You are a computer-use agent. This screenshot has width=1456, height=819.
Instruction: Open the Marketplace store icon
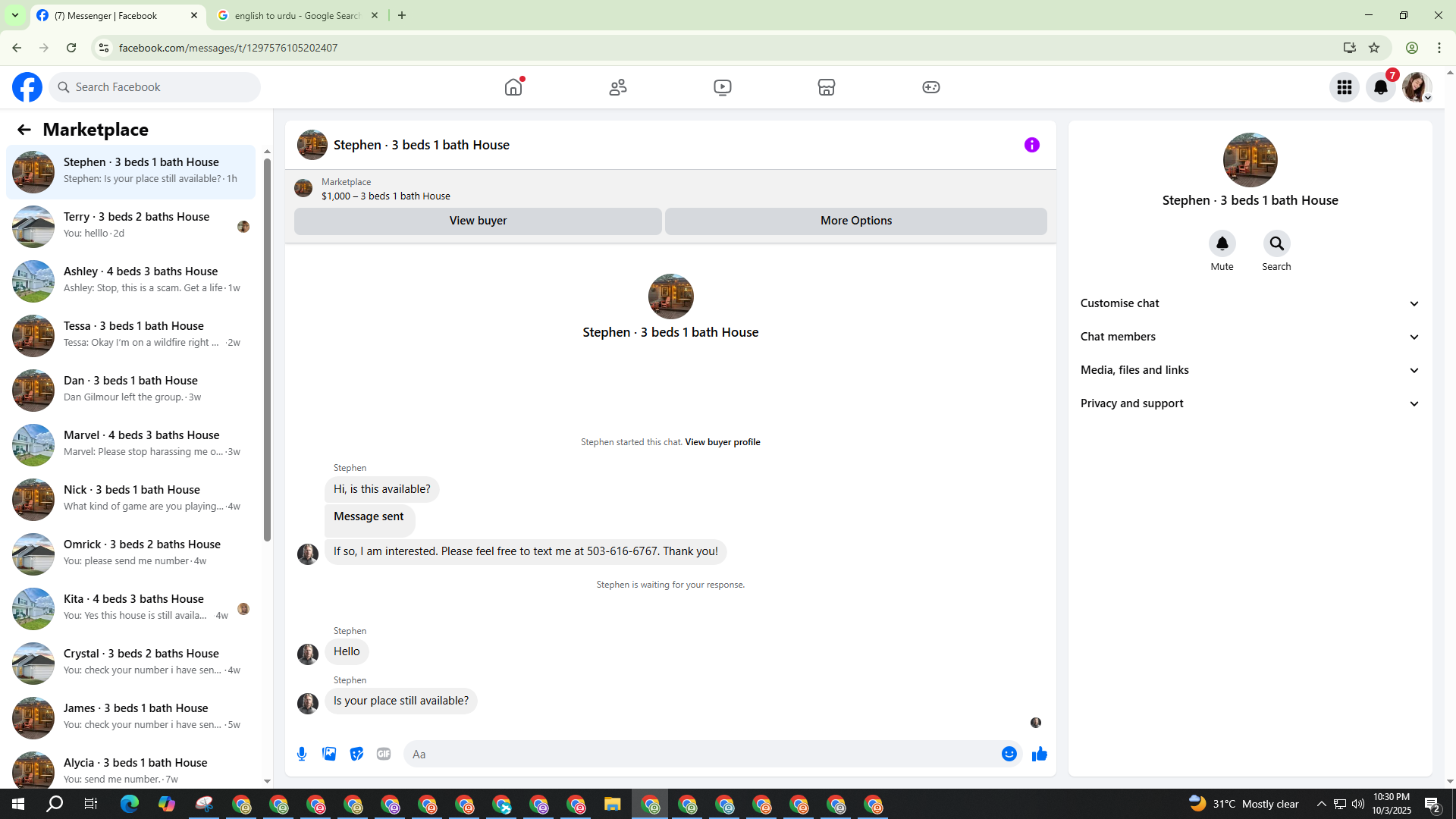point(827,87)
